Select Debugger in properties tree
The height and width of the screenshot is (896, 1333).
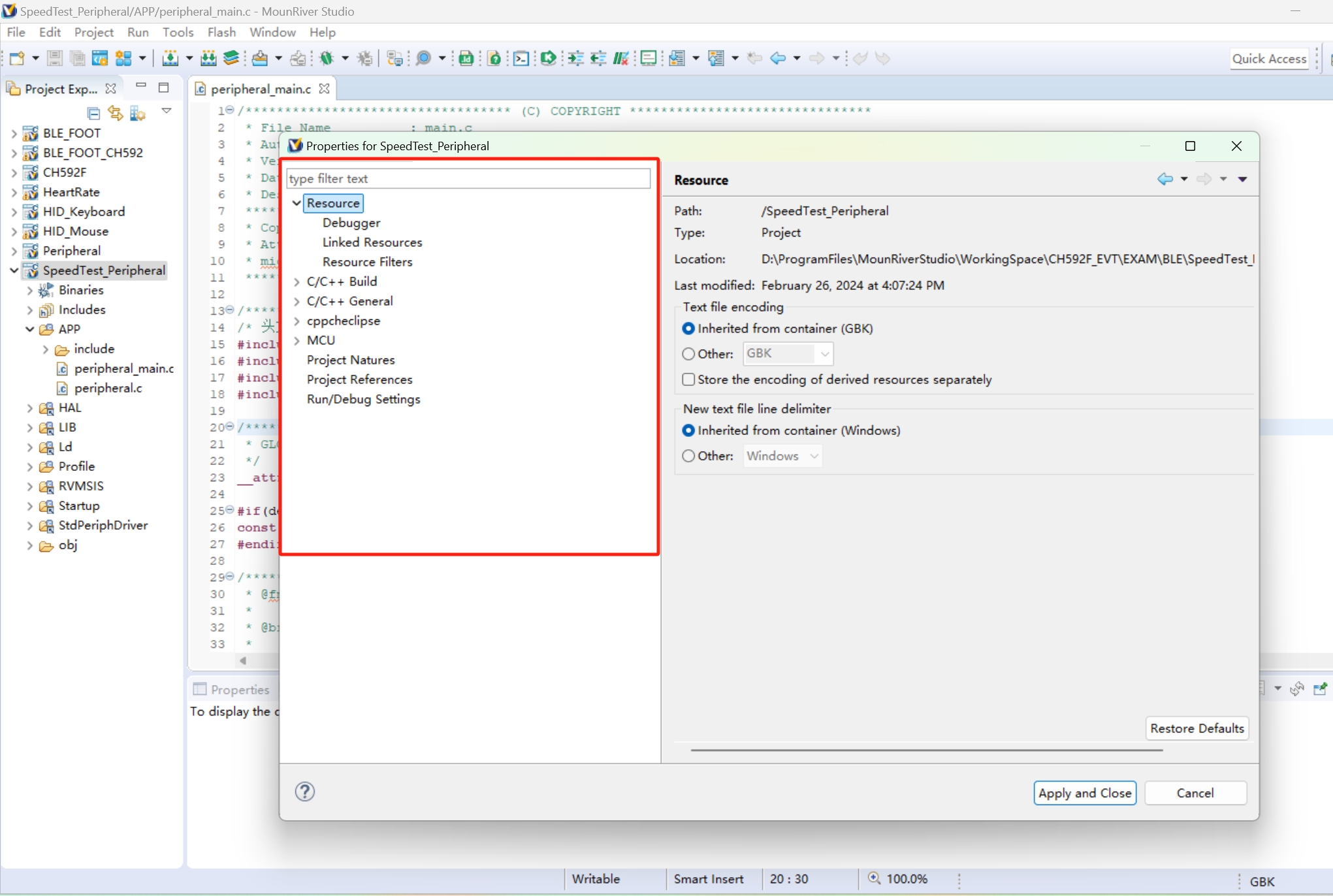point(351,223)
